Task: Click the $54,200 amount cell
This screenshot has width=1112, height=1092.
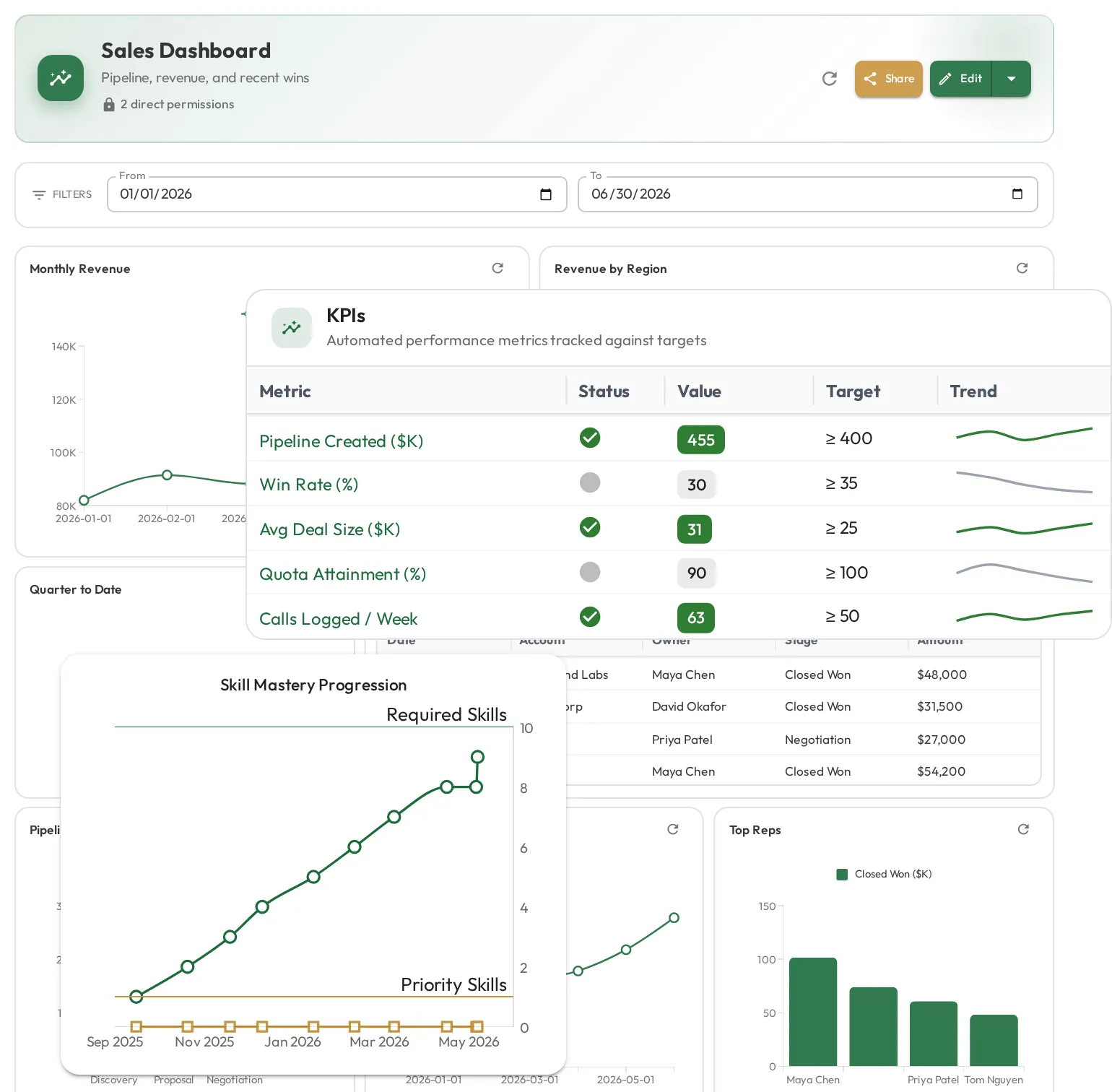Action: click(x=941, y=771)
